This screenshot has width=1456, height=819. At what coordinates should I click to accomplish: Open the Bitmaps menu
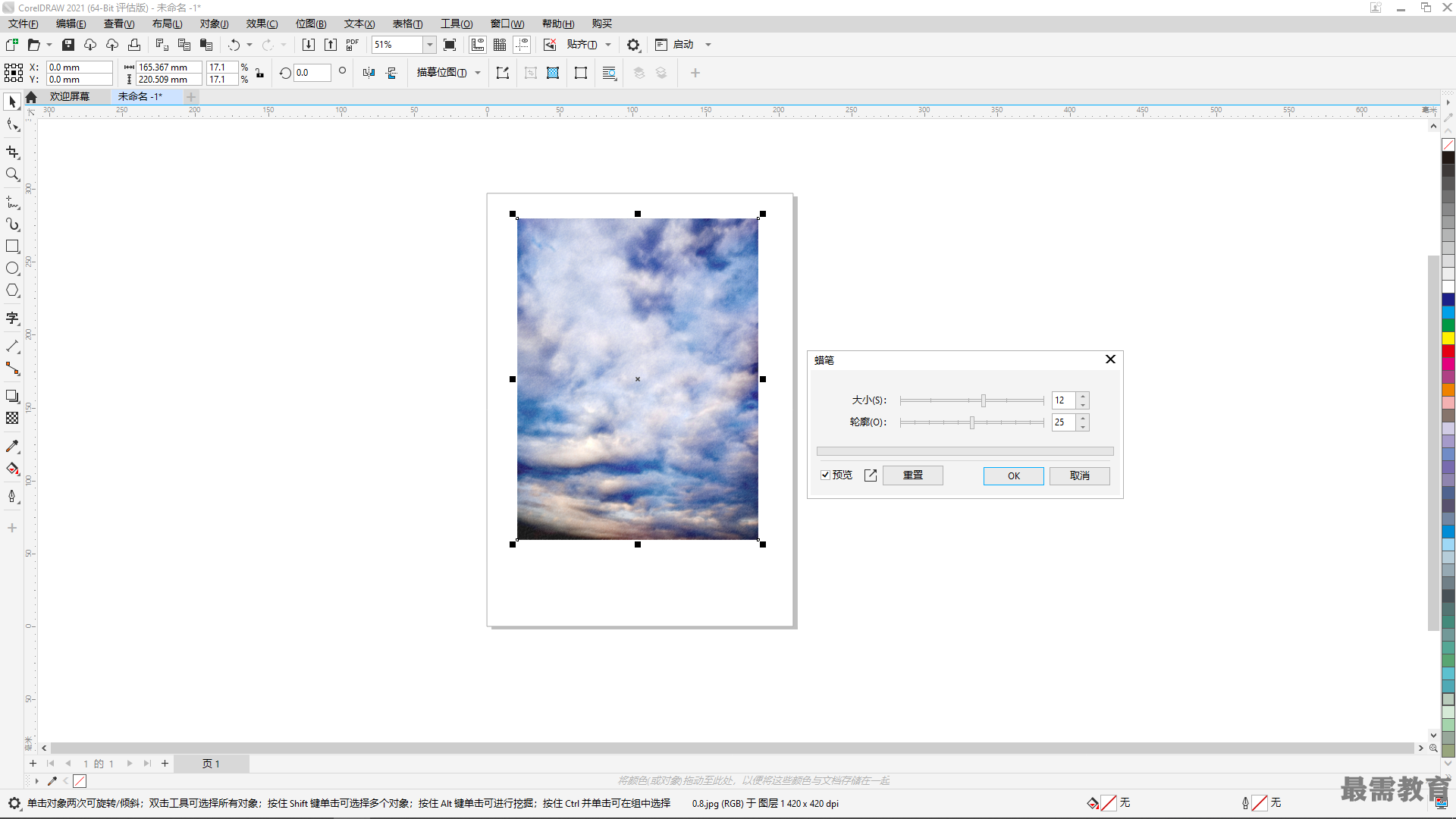(311, 24)
